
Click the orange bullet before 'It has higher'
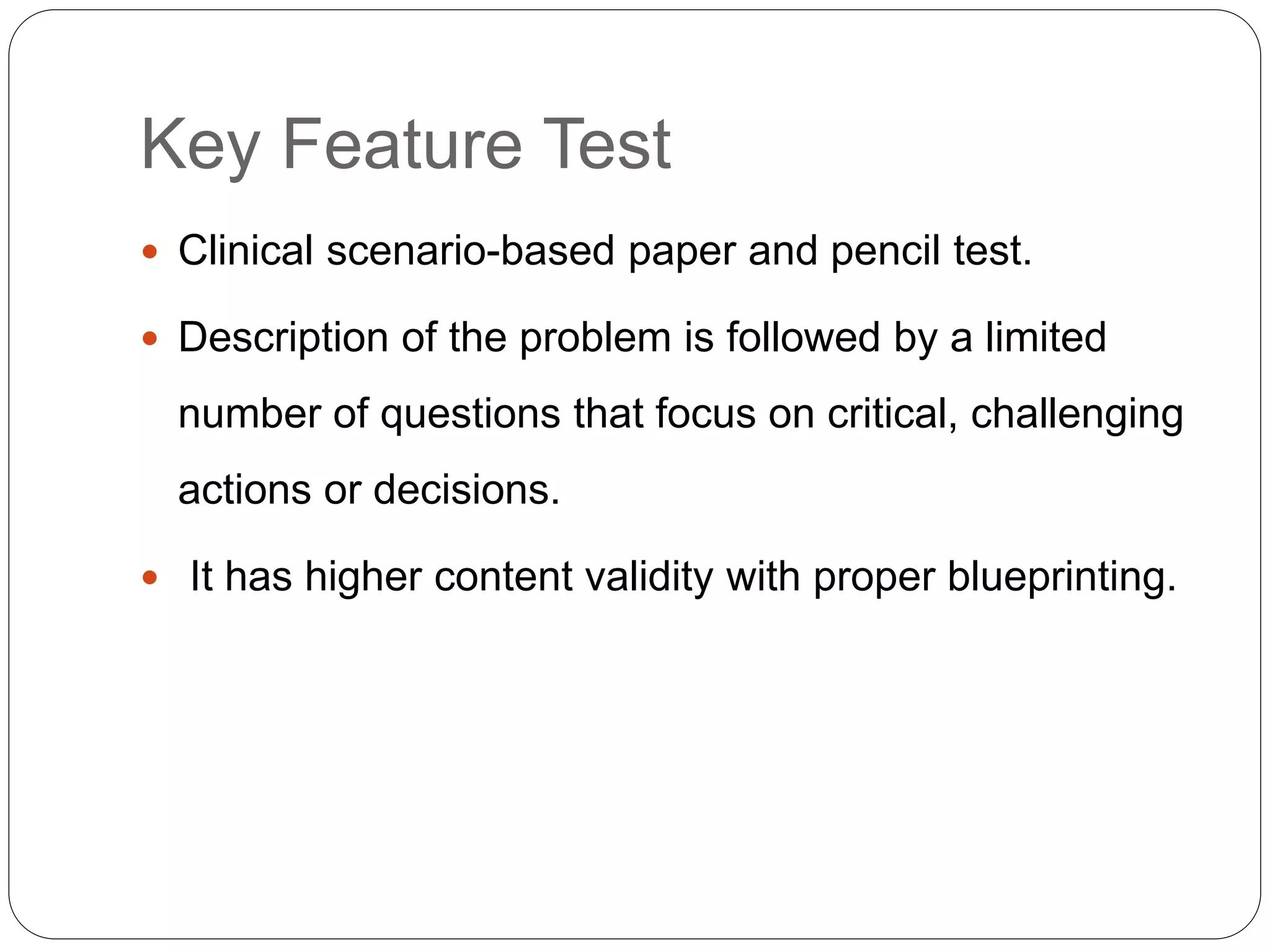pos(149,578)
